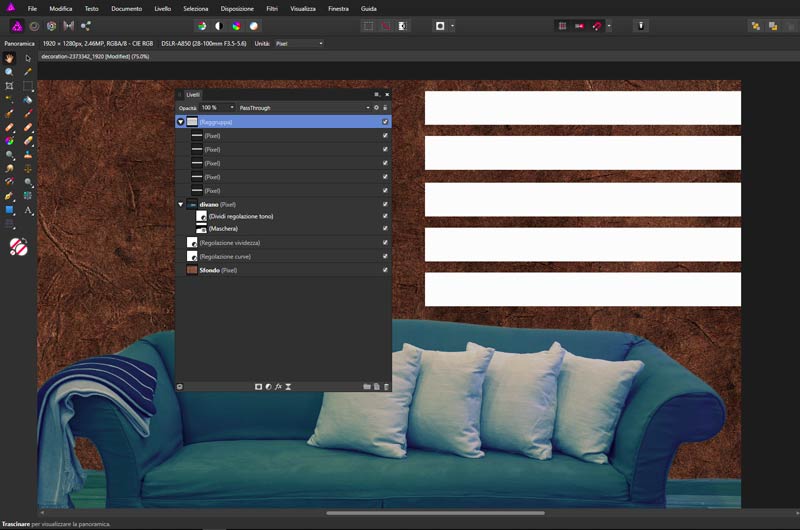This screenshot has width=800, height=530.
Task: Click the blend options gear in Livelli
Action: click(x=377, y=108)
